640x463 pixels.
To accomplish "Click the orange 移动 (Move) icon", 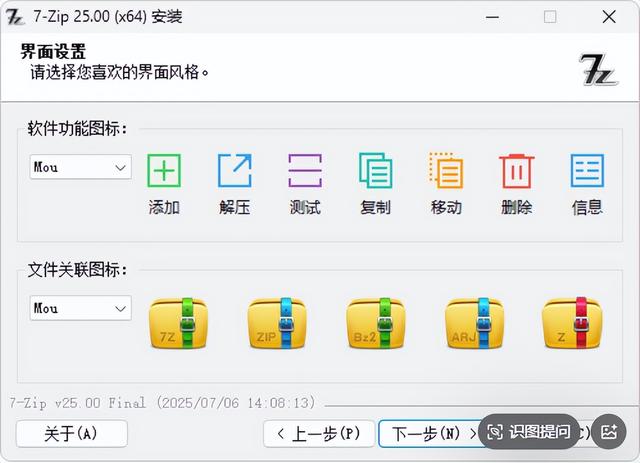I will click(446, 170).
